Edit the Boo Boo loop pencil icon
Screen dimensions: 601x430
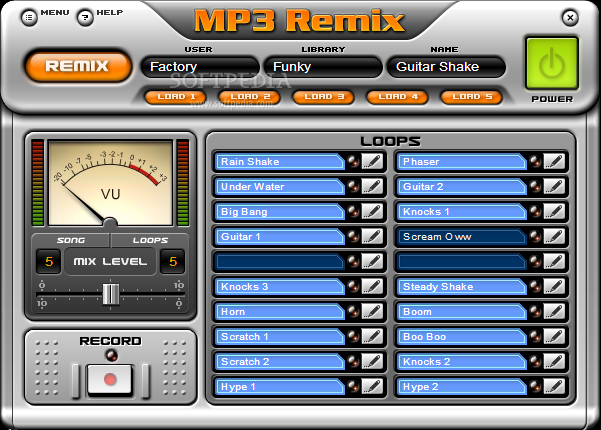[554, 336]
